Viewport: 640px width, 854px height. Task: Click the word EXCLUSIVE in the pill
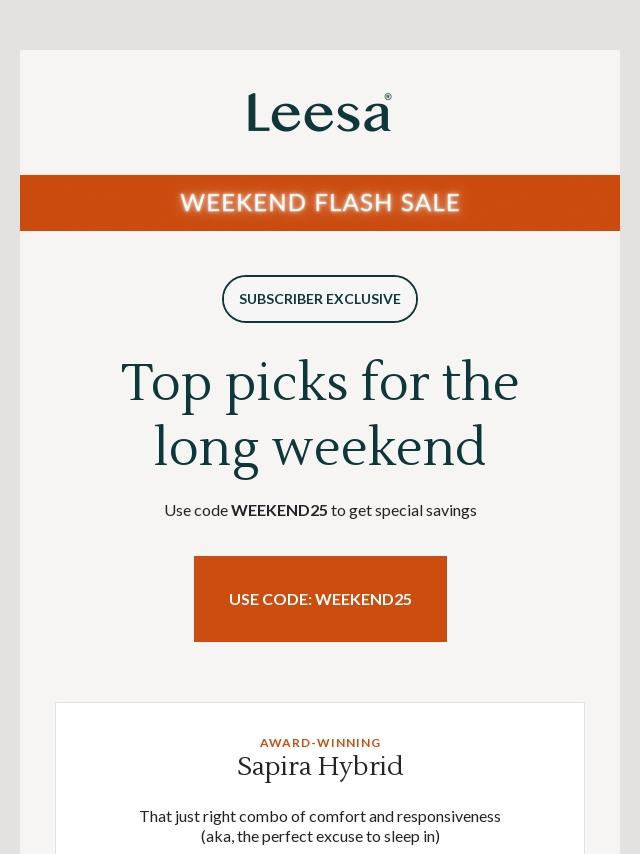click(361, 299)
